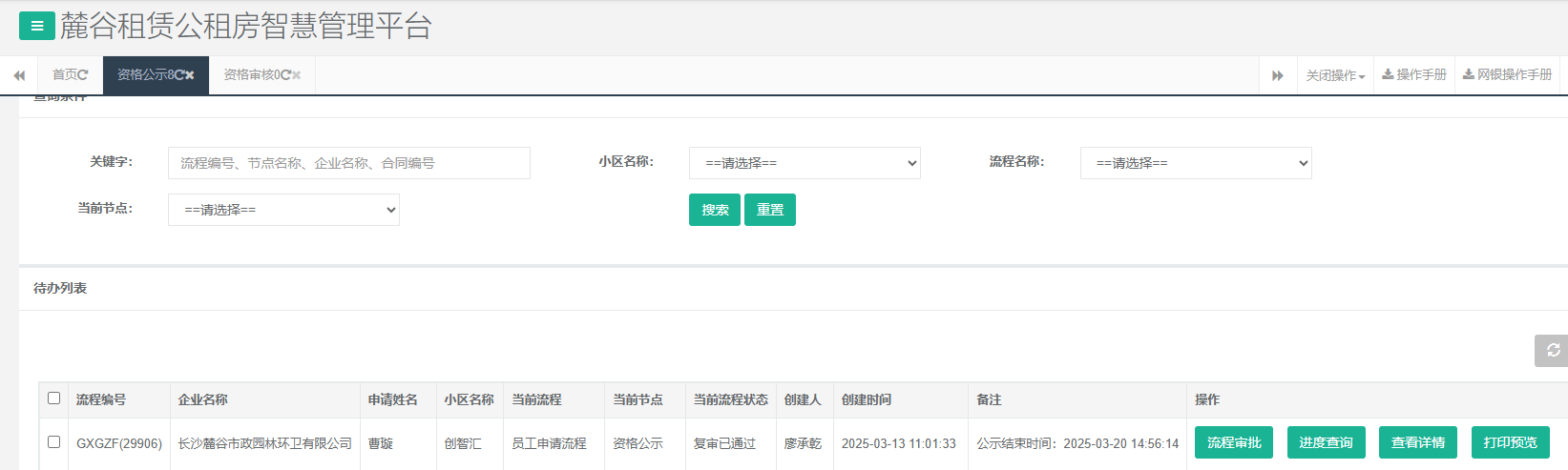This screenshot has height=470, width=1568.
Task: Click 流程审批 button for first row
Action: [1233, 442]
